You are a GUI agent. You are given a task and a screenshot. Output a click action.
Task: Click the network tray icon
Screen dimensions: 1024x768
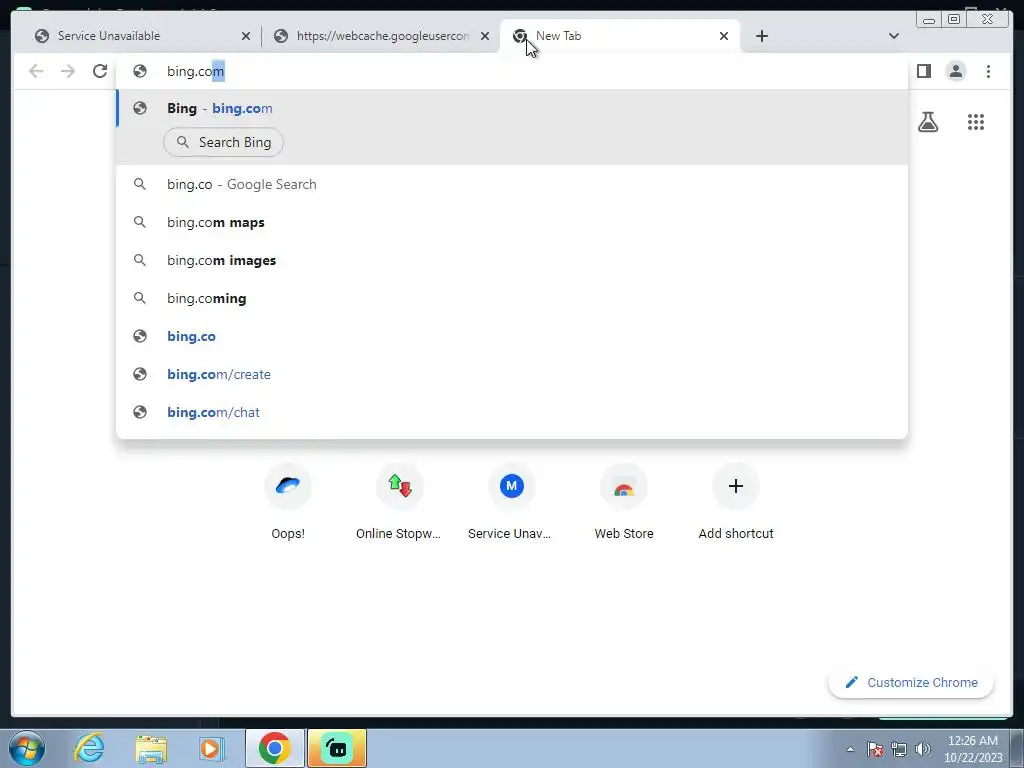[x=899, y=749]
